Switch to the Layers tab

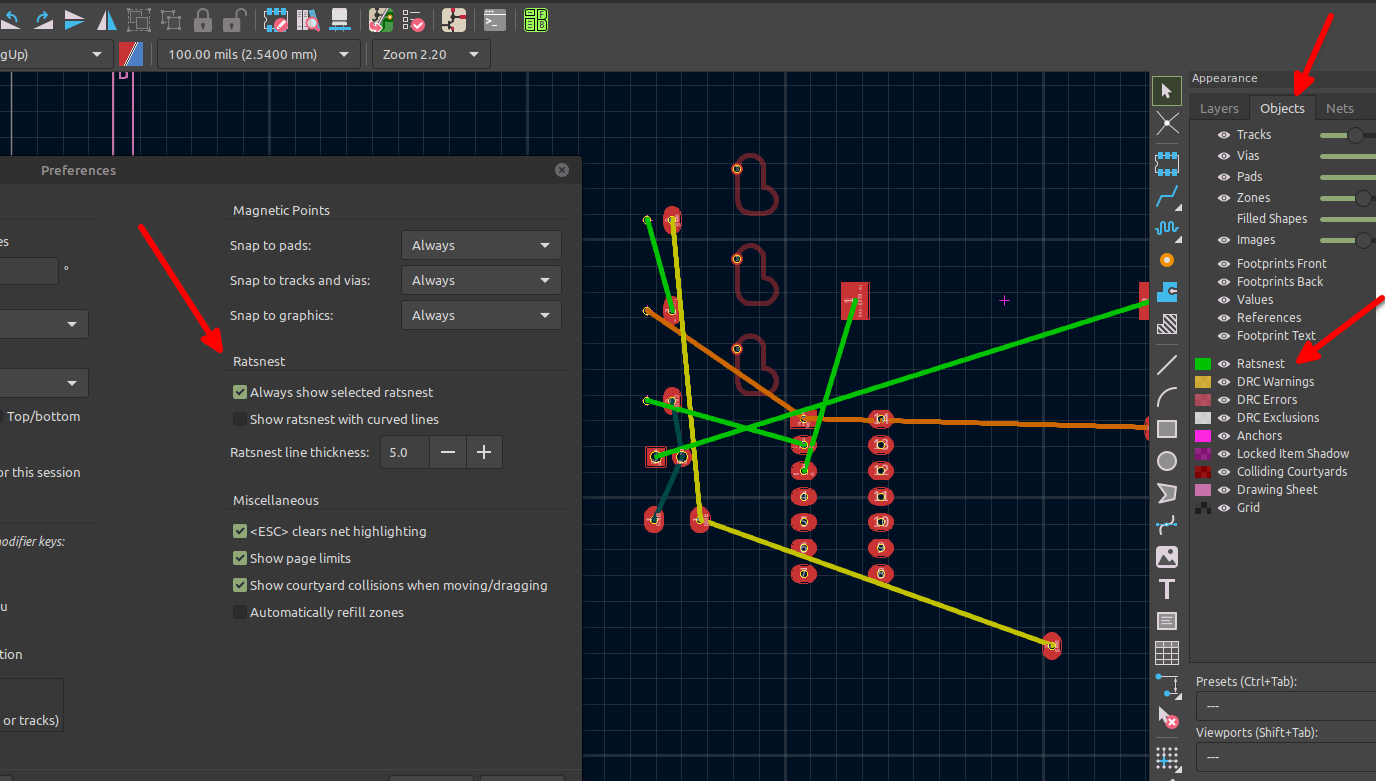pos(1219,108)
